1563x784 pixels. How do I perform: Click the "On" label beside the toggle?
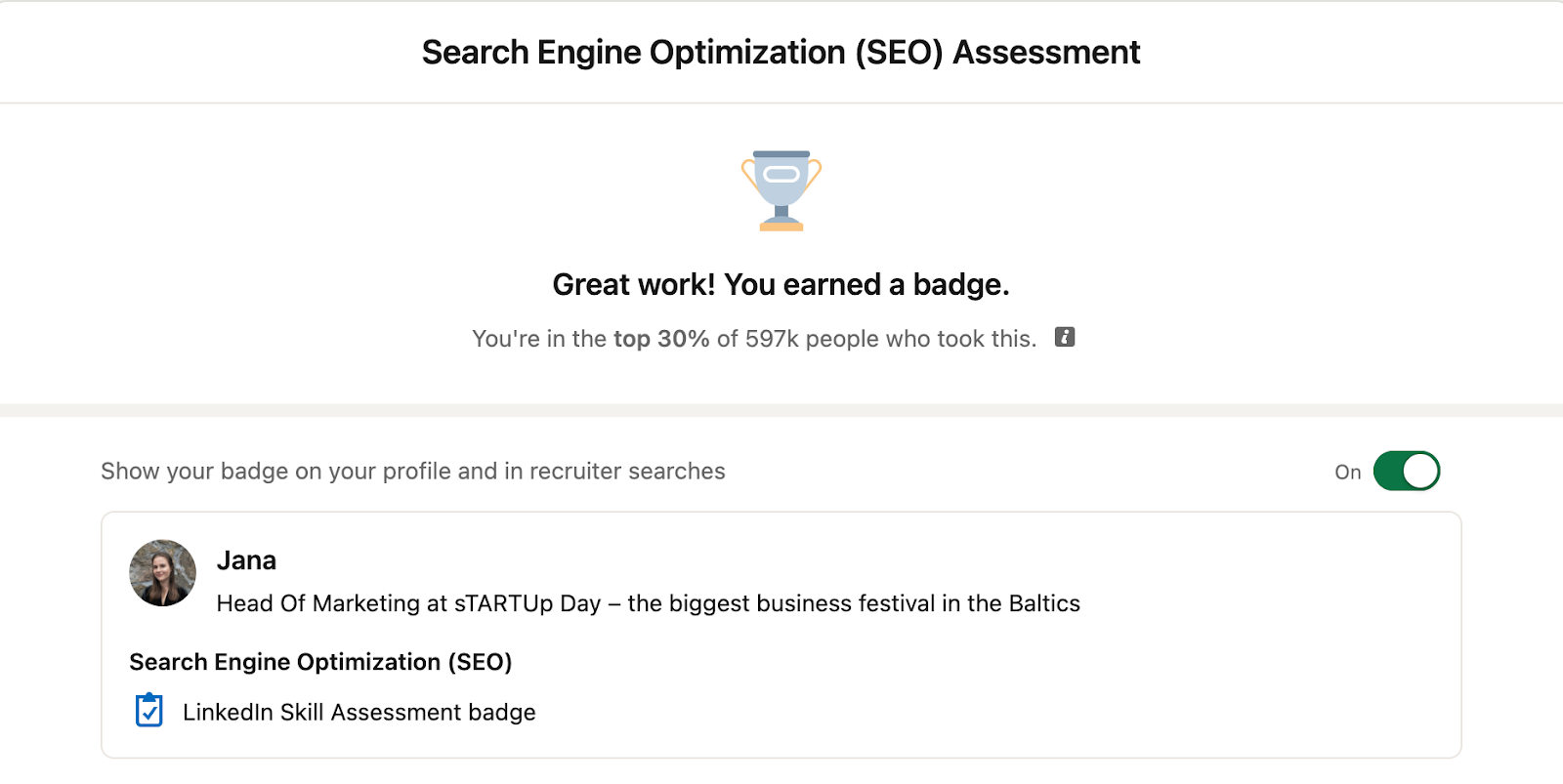[1347, 473]
